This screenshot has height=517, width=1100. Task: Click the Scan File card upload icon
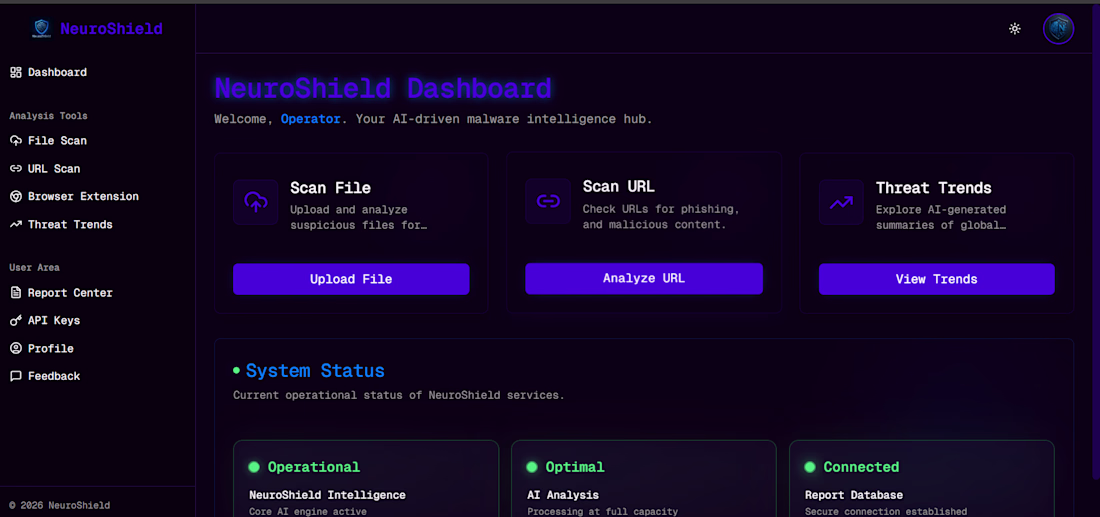[x=256, y=202]
